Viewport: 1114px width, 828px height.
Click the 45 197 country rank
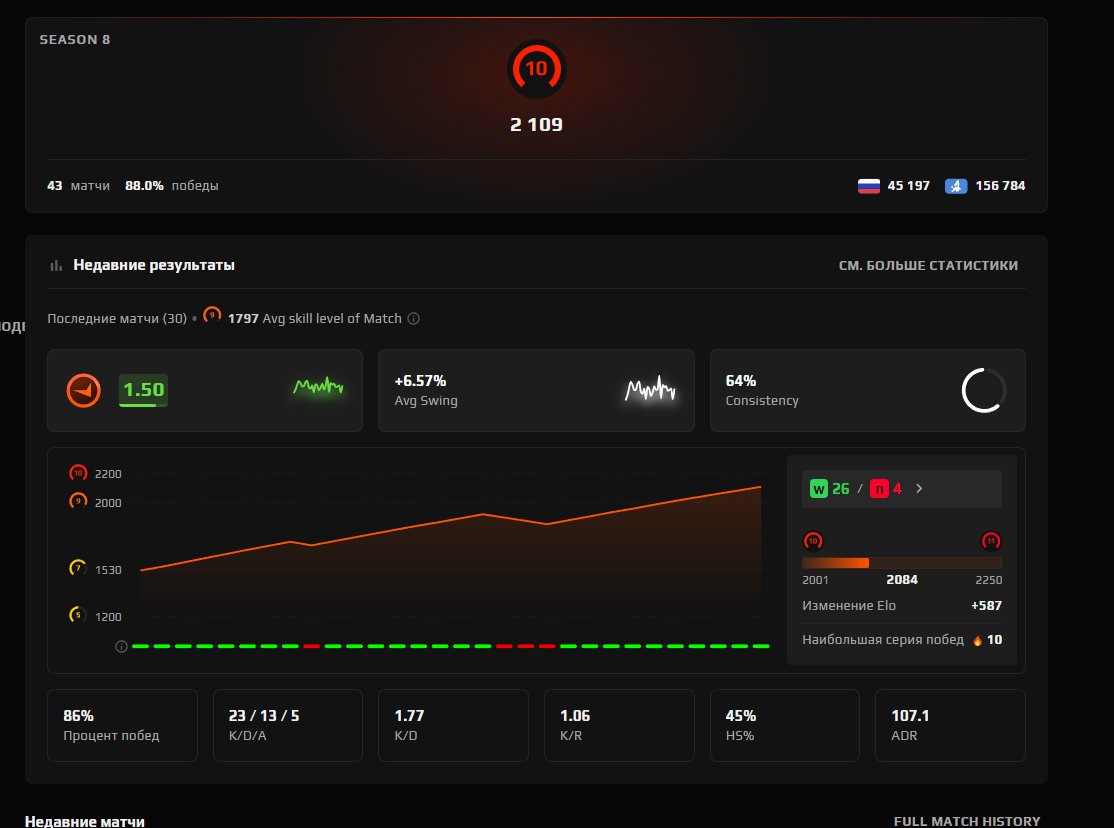(x=909, y=186)
